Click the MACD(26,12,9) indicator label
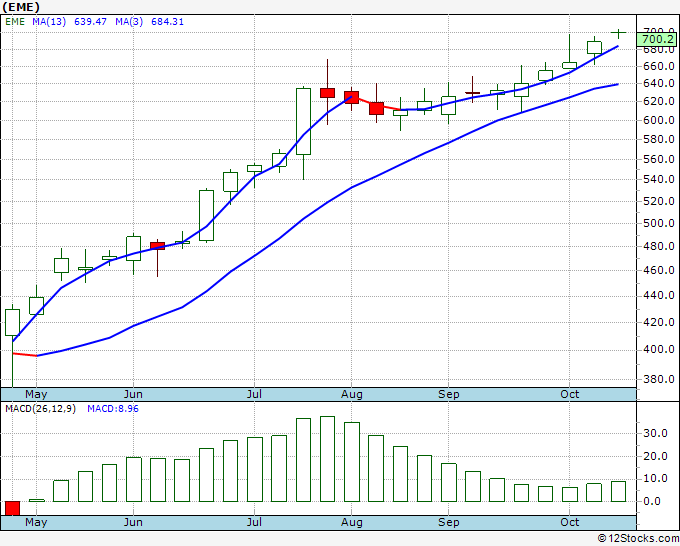Screen dimensions: 680x546 [x=40, y=409]
